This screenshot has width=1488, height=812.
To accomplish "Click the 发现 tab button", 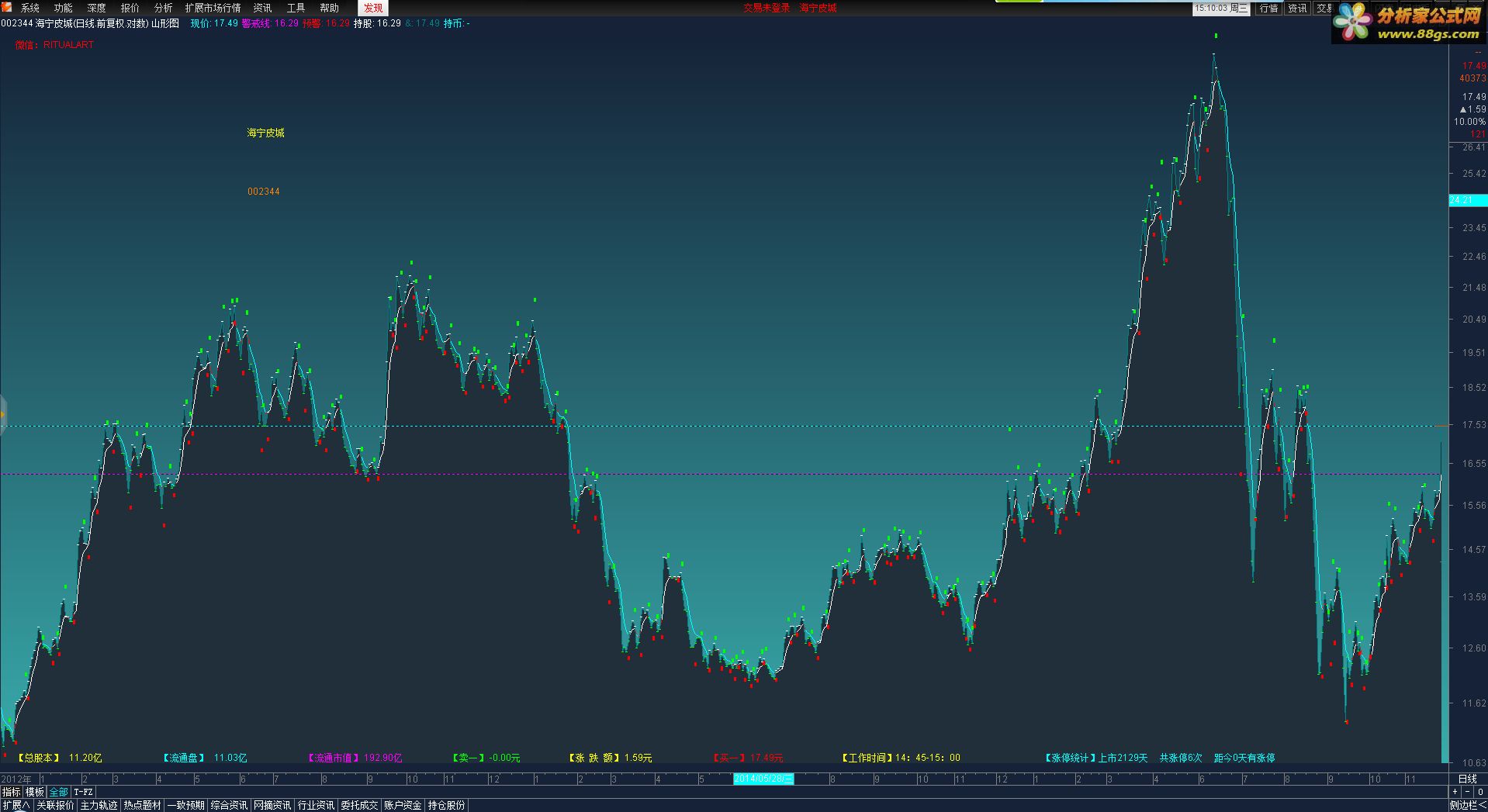I will point(373,8).
